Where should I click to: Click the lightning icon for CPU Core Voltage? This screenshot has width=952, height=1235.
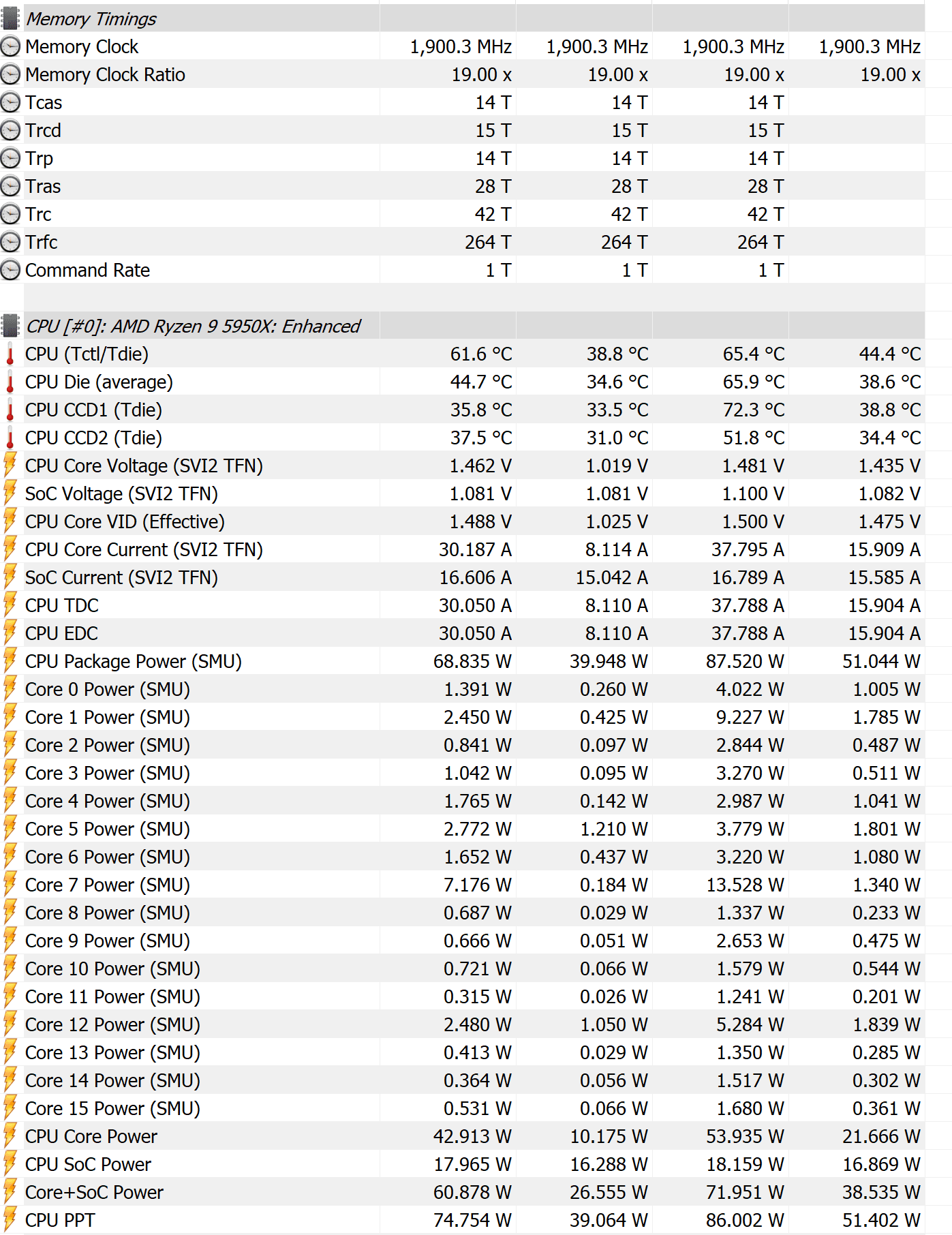(10, 465)
